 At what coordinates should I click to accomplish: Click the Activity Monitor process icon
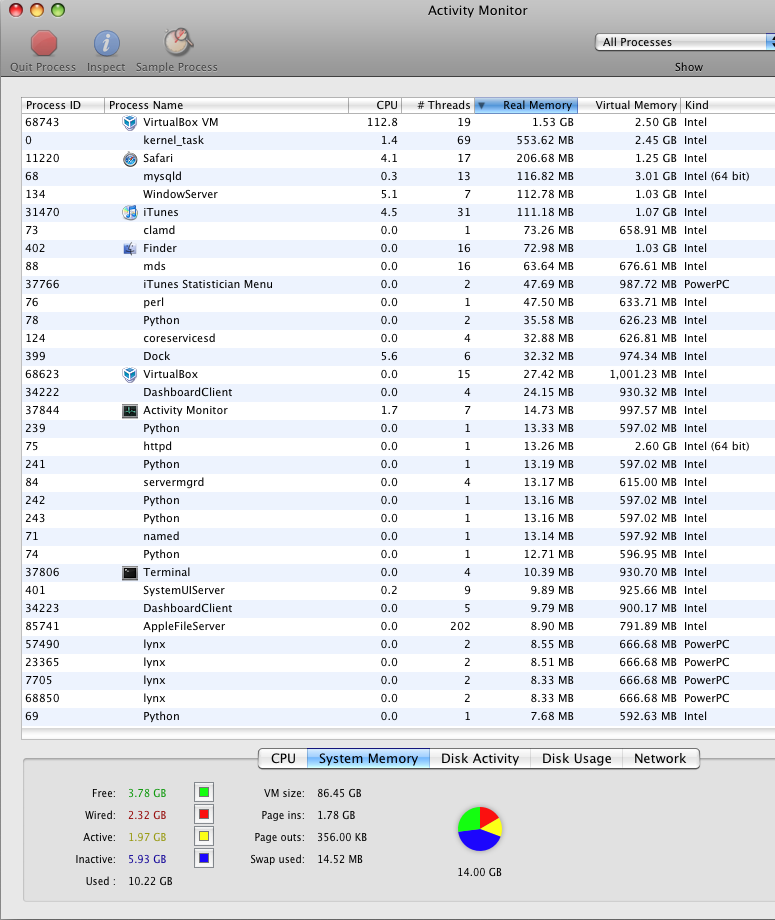[x=130, y=411]
